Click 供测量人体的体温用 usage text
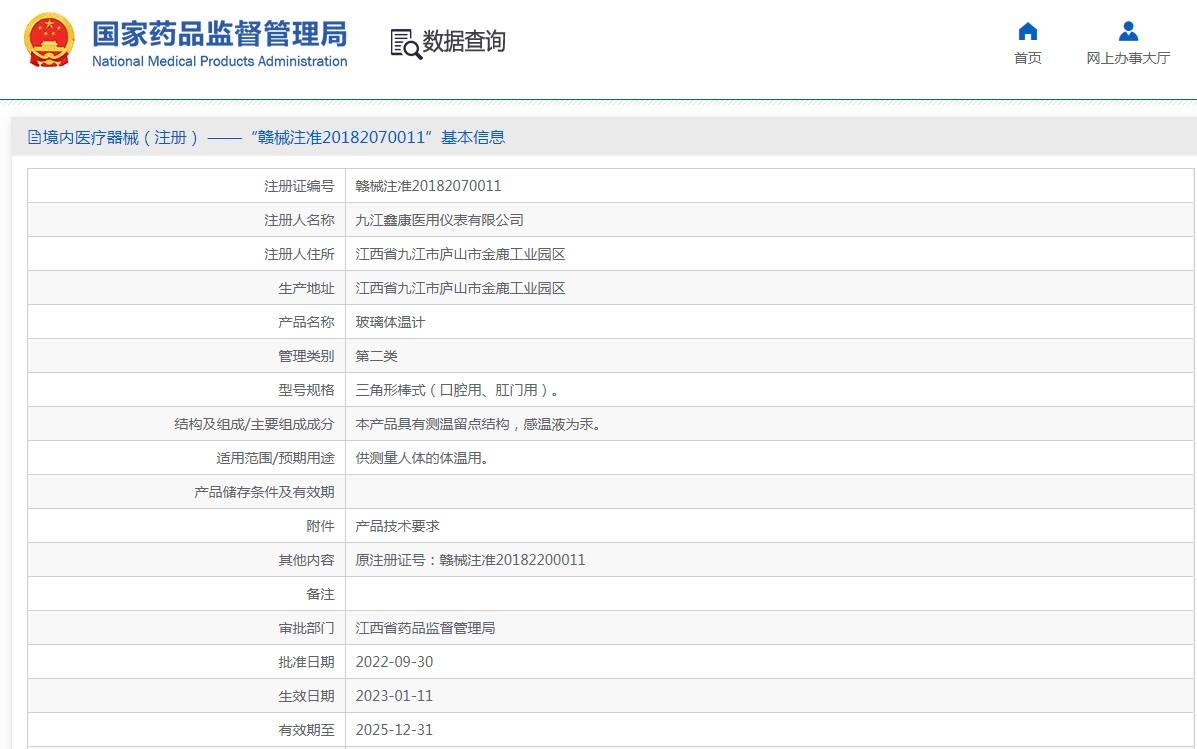The width and height of the screenshot is (1197, 749). [x=421, y=458]
